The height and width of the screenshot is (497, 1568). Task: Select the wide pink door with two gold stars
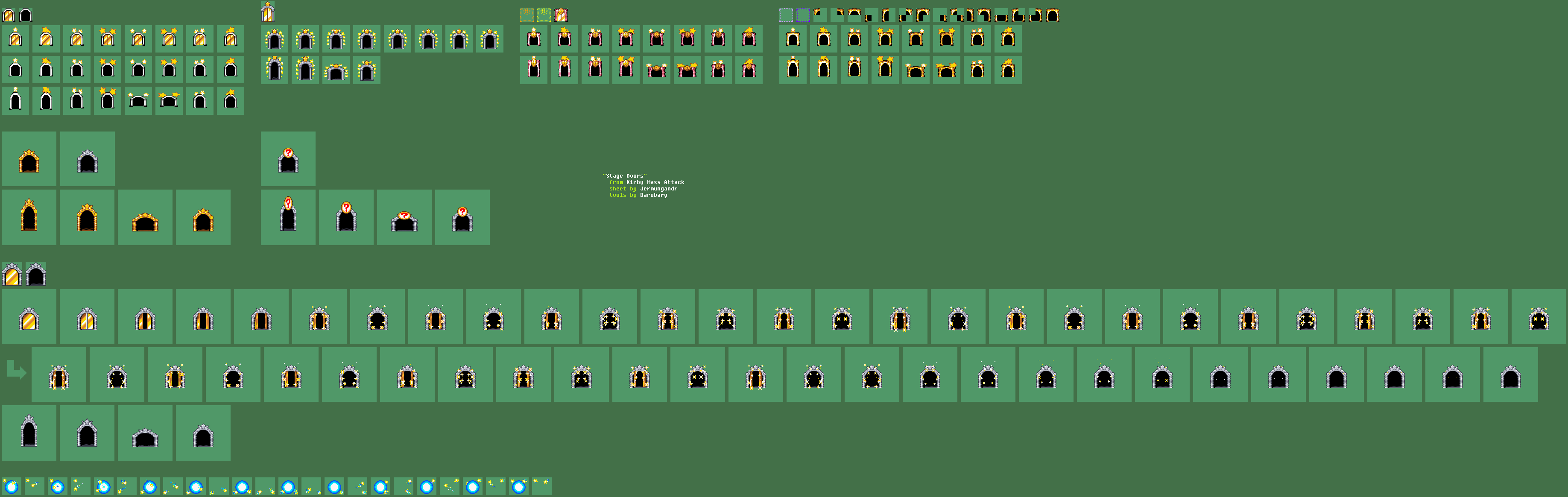tap(687, 70)
